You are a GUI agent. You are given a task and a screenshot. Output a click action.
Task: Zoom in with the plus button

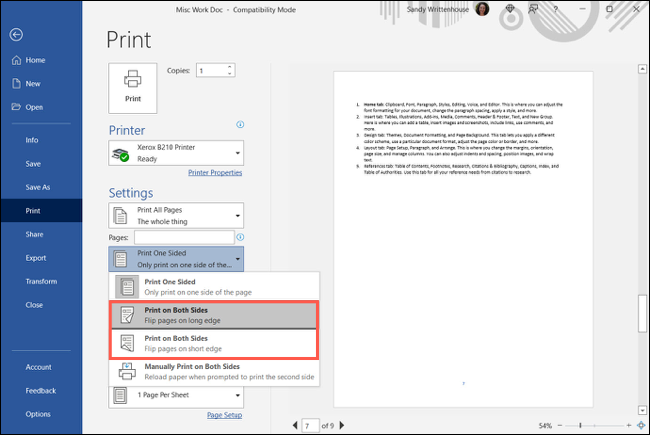(x=629, y=425)
